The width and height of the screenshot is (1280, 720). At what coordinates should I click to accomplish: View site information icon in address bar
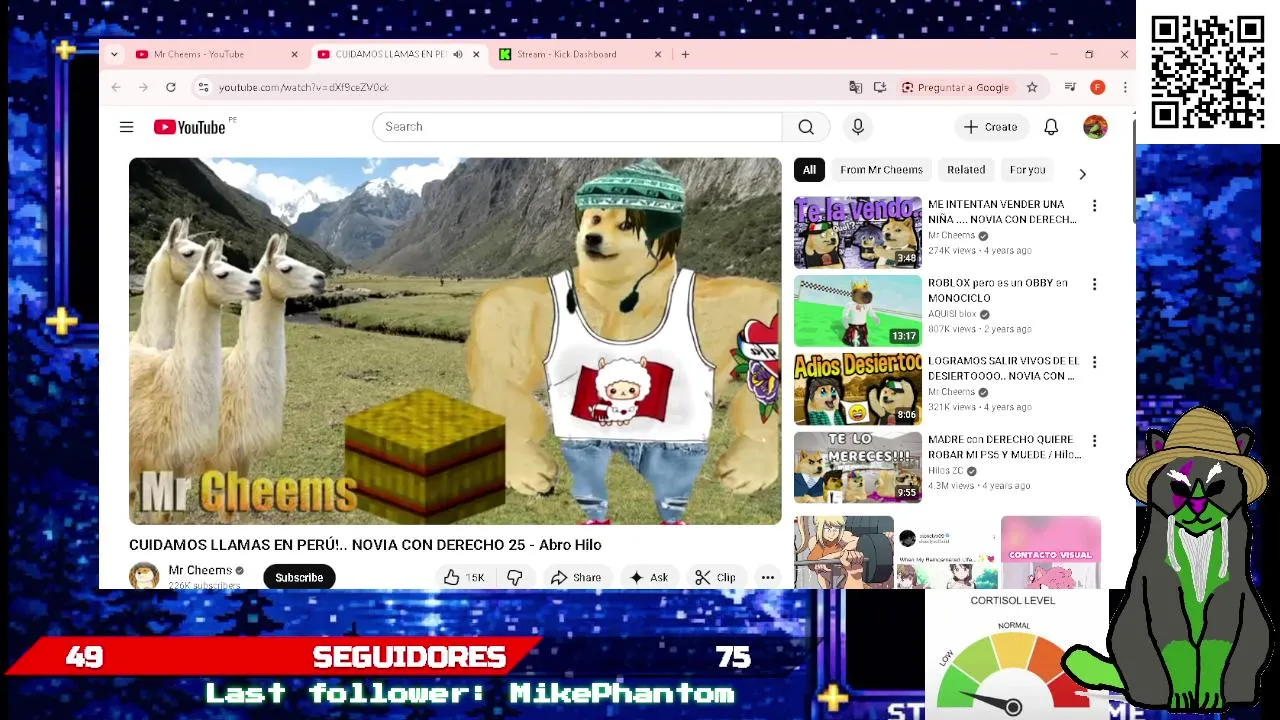tap(204, 87)
